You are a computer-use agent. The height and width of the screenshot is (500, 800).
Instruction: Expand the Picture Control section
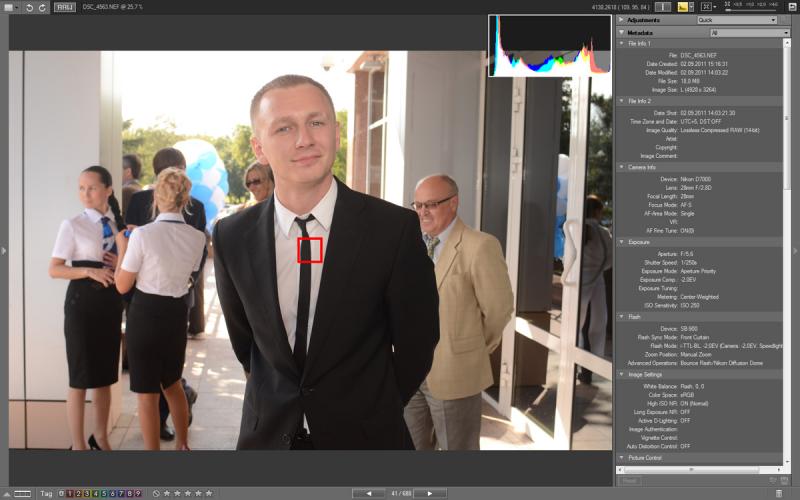click(x=621, y=458)
